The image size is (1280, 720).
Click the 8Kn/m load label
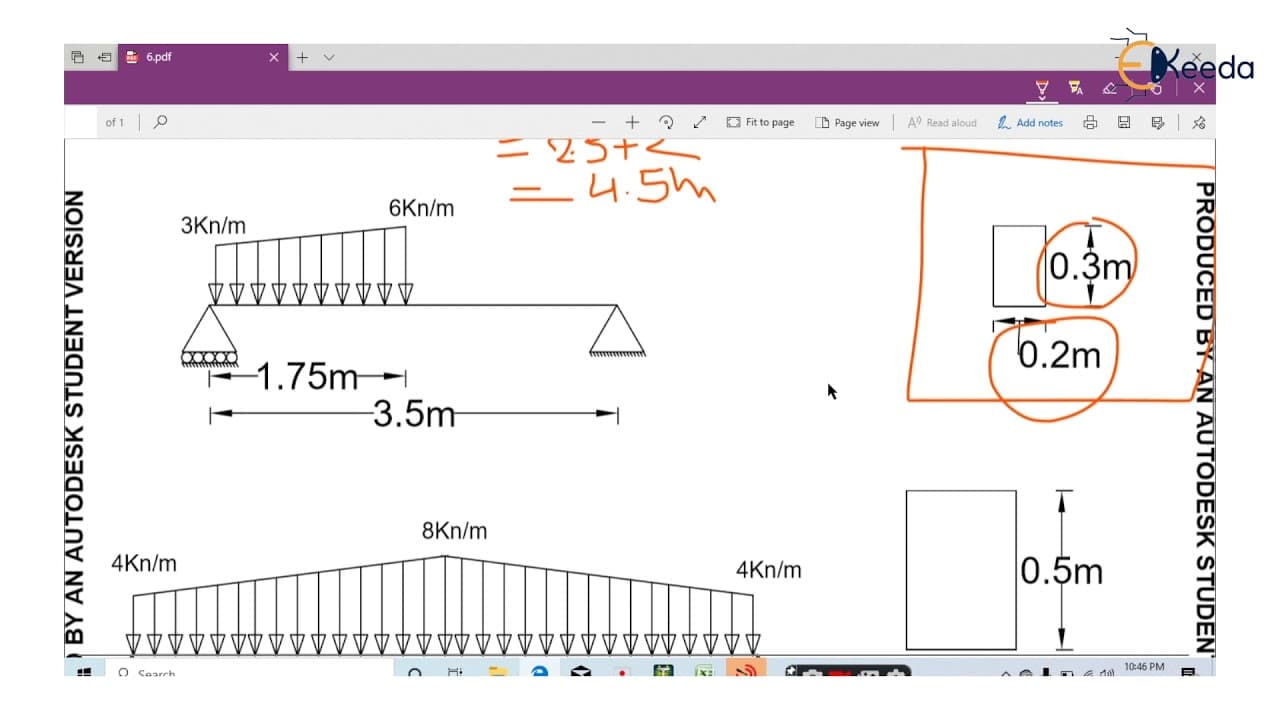coord(454,531)
